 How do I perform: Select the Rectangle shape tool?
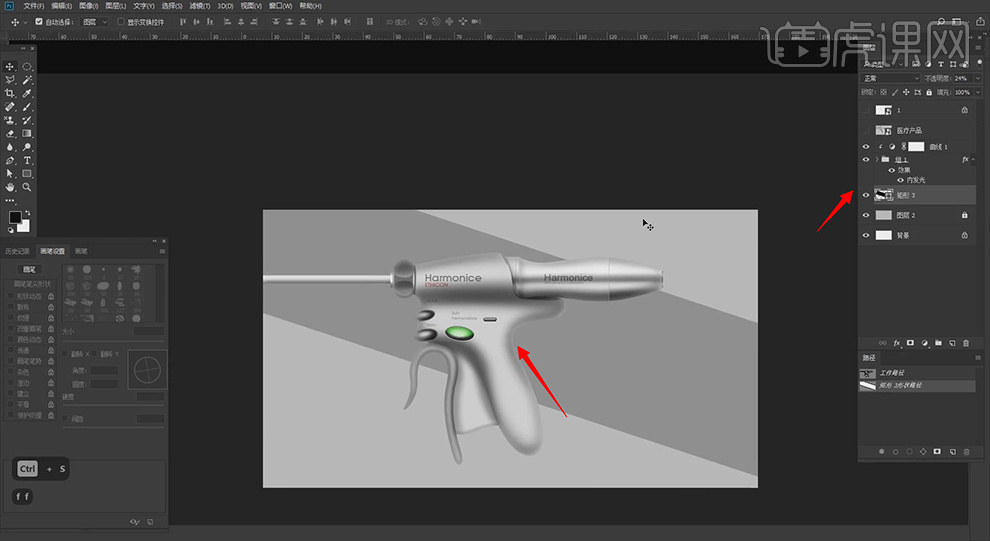click(27, 174)
